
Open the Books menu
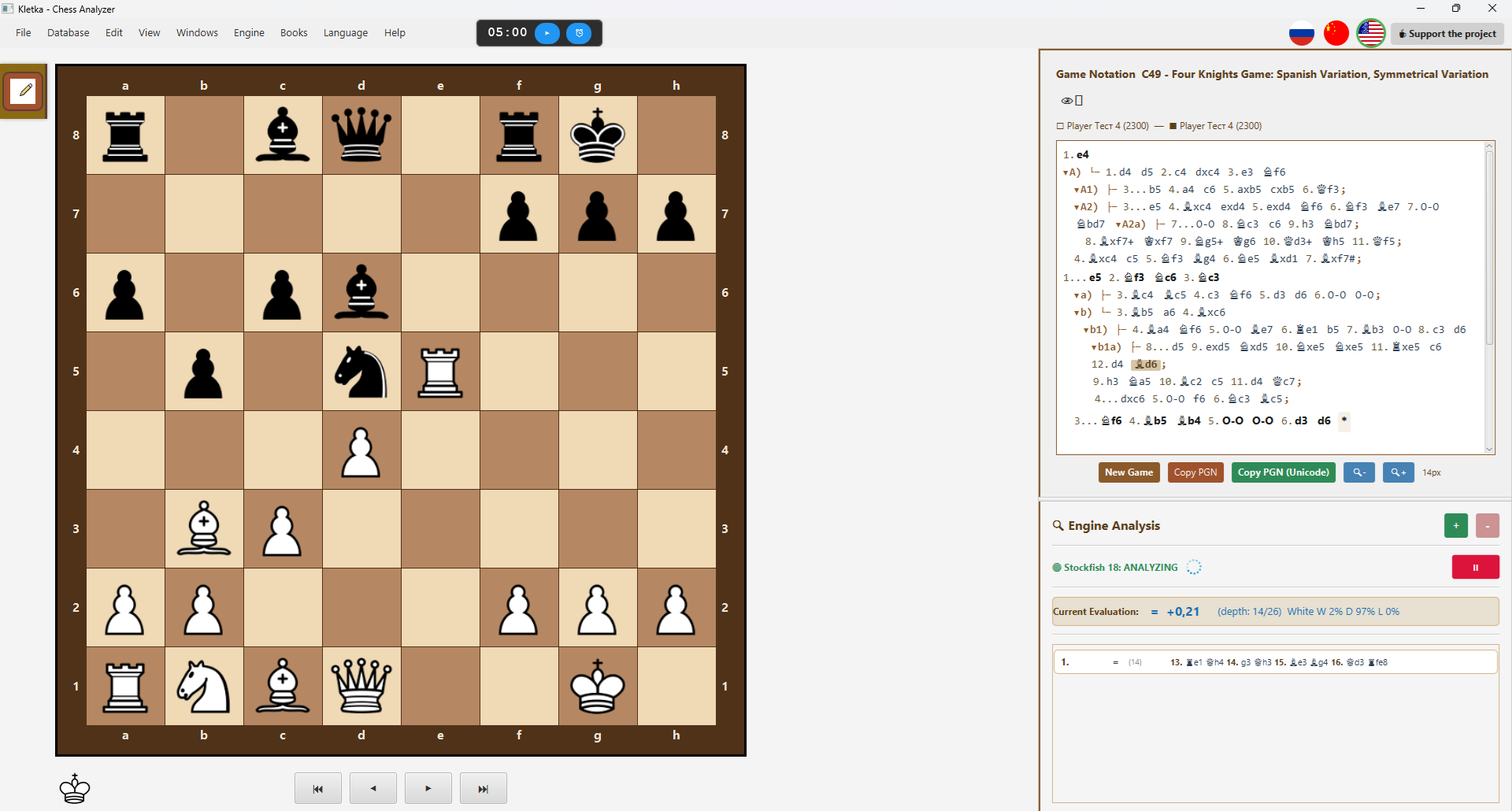[x=294, y=33]
